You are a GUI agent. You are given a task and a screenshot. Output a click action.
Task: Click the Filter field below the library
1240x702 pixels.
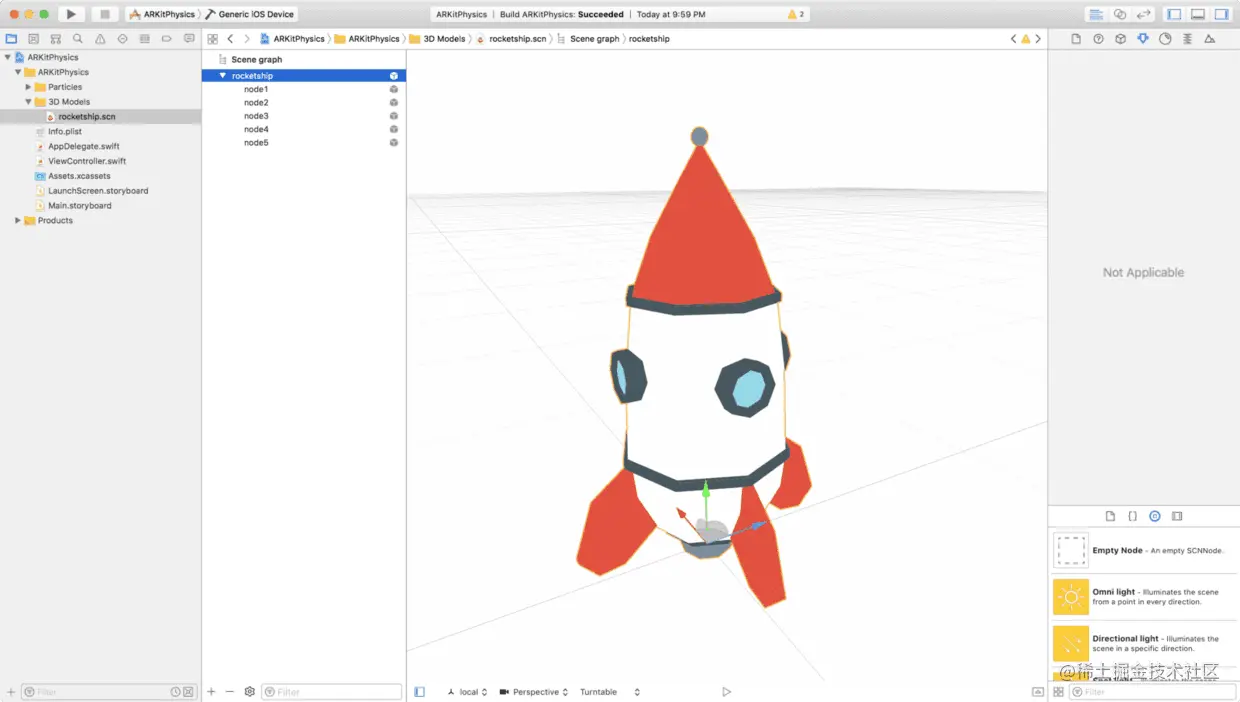(1150, 691)
